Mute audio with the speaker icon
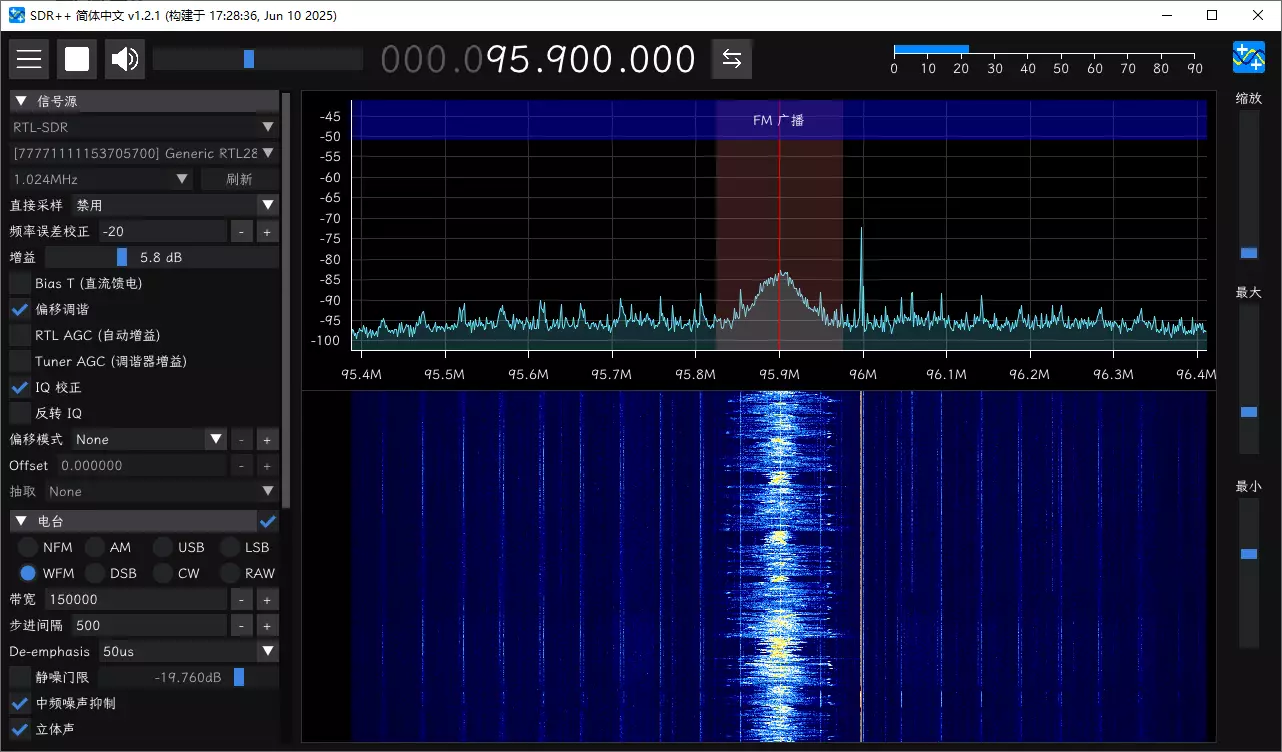Screen dimensions: 1282x752 [125, 59]
